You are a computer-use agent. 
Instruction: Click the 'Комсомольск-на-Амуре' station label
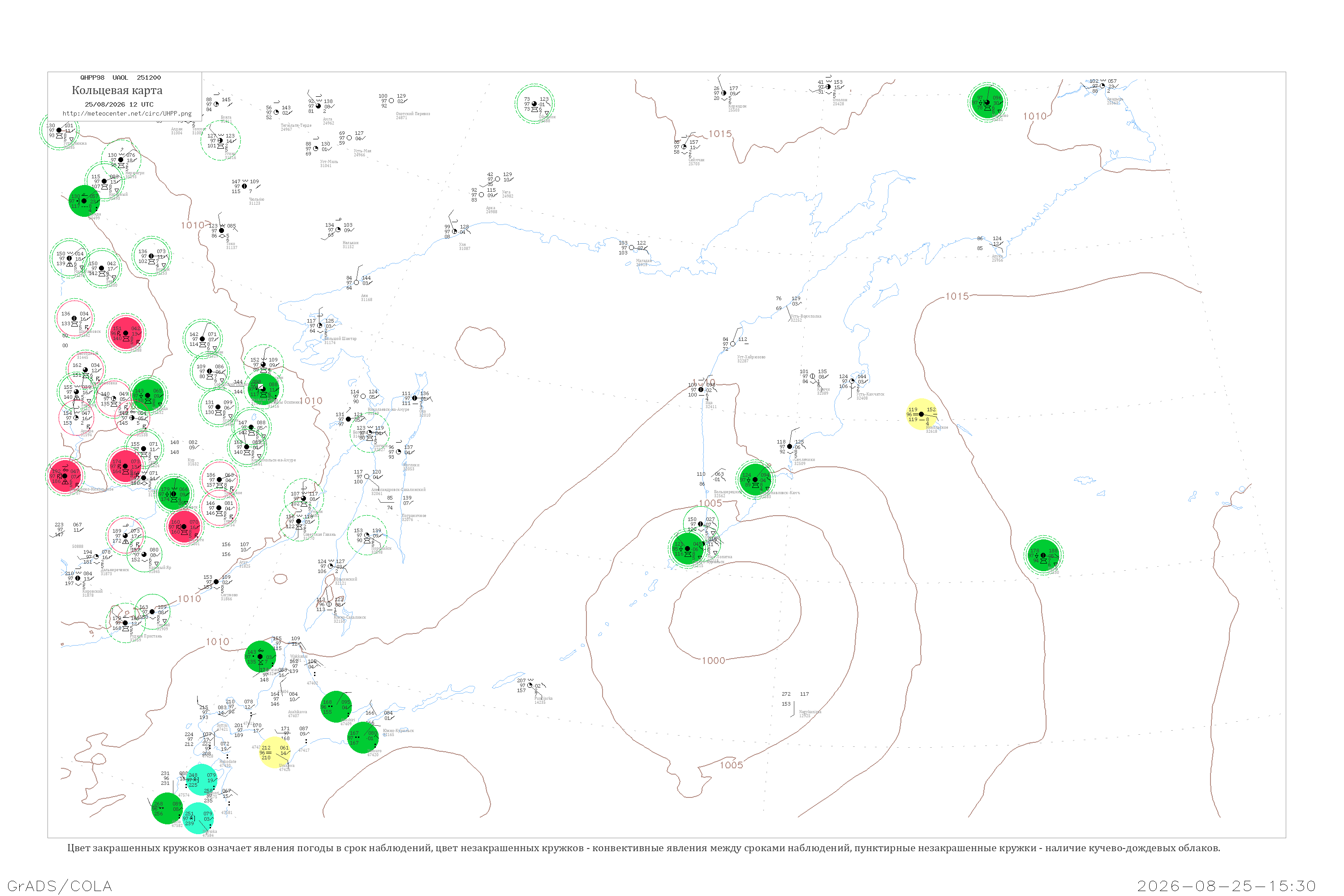tap(274, 461)
